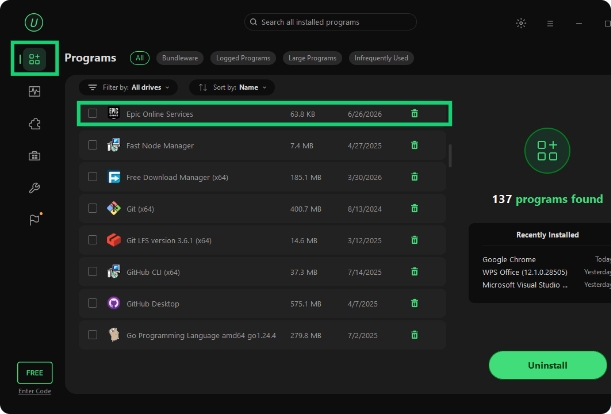Image resolution: width=611 pixels, height=414 pixels.
Task: Click the Epic Online Services app icon
Action: click(113, 113)
